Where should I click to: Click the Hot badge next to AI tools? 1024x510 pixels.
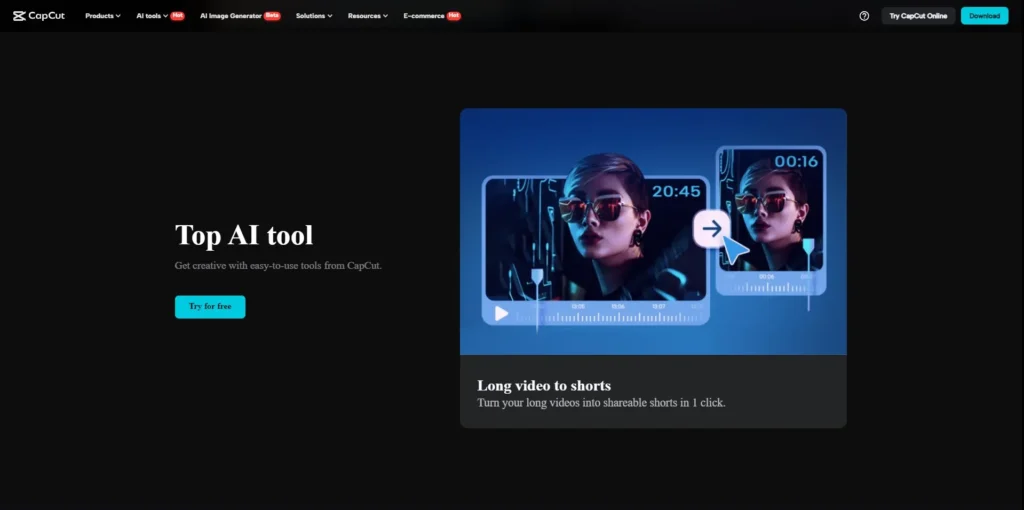pyautogui.click(x=177, y=16)
